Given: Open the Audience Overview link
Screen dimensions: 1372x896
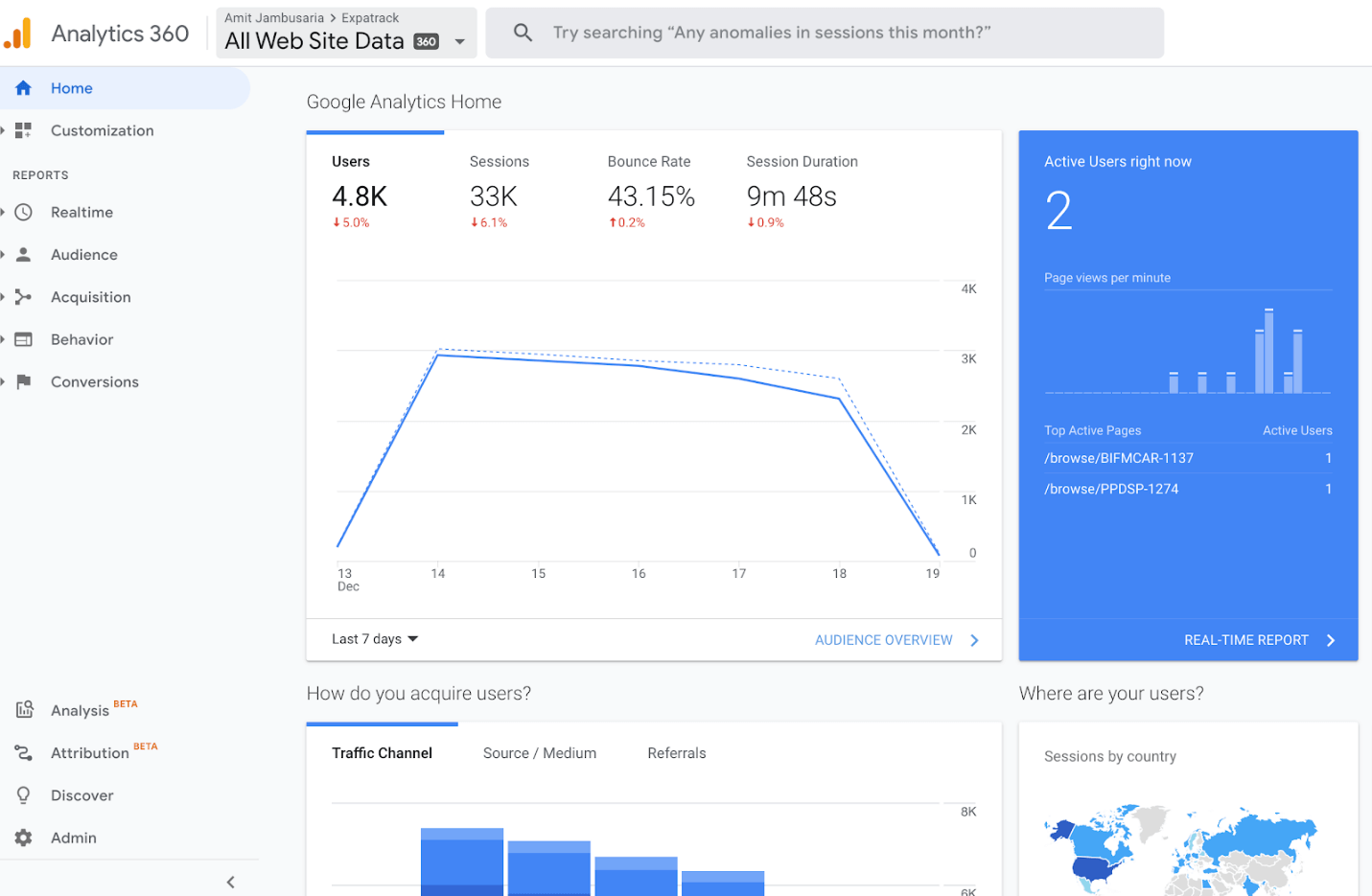Looking at the screenshot, I should [883, 640].
